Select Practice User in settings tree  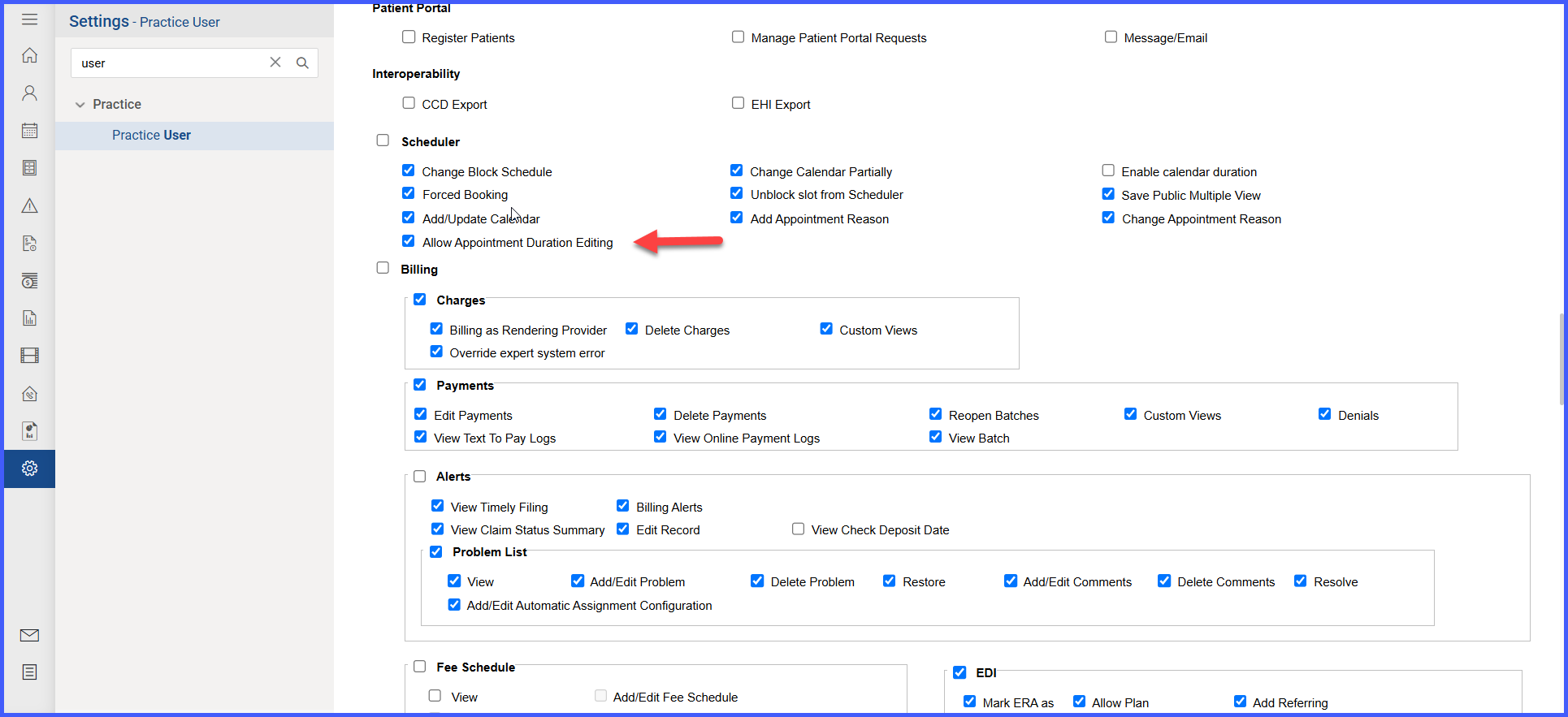(151, 135)
